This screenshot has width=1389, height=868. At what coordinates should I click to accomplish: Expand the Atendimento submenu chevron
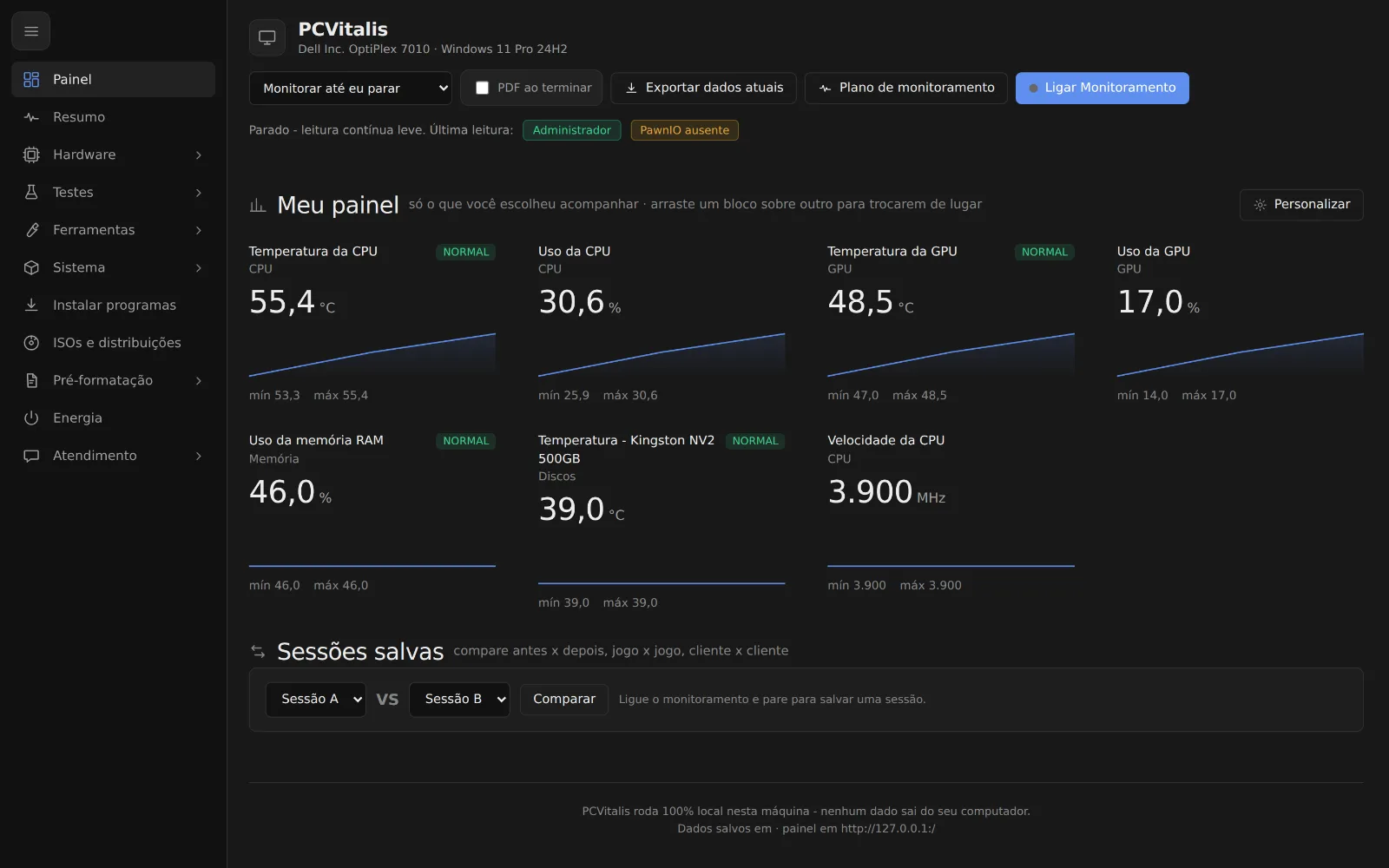(x=199, y=456)
